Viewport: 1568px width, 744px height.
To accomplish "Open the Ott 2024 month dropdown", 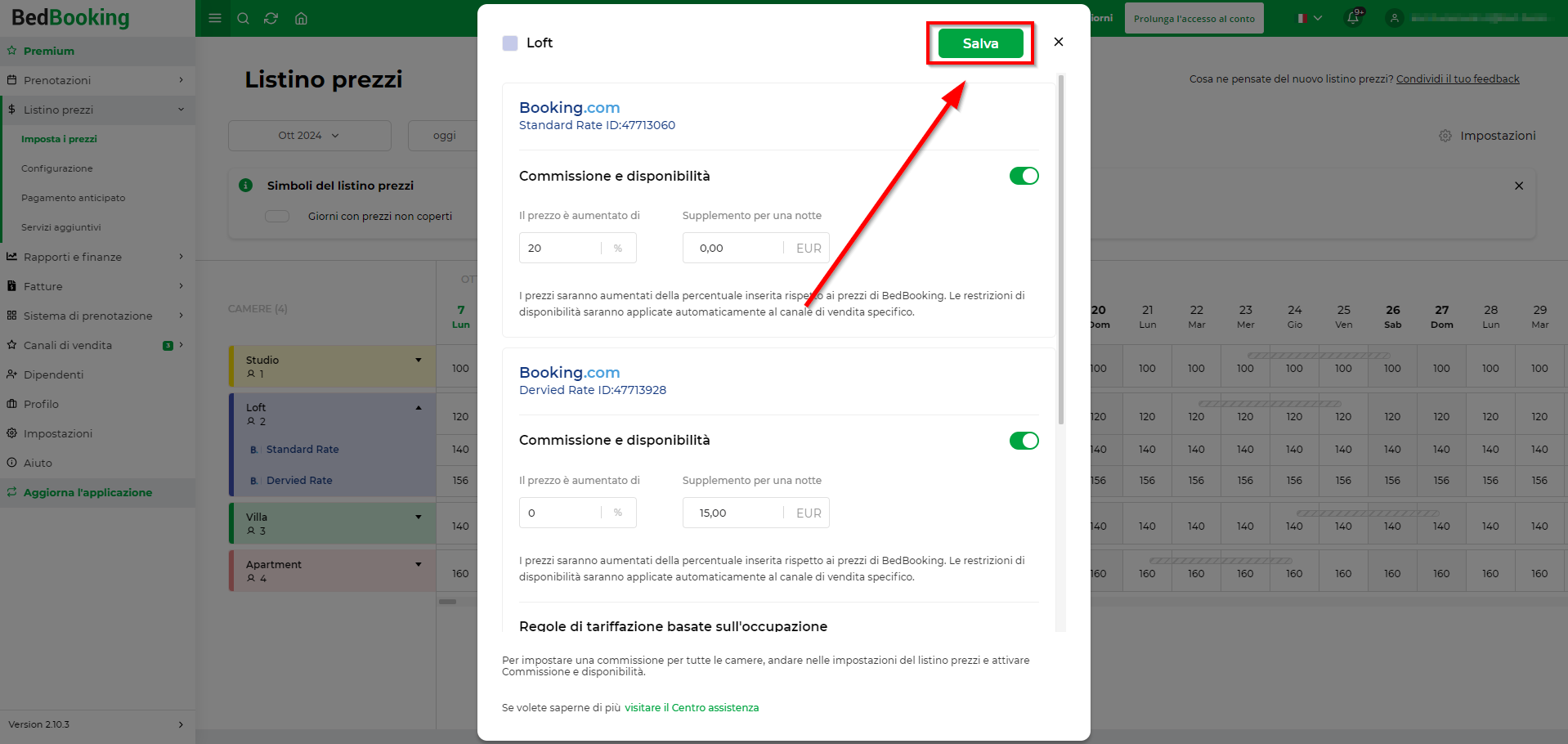I will [x=309, y=136].
